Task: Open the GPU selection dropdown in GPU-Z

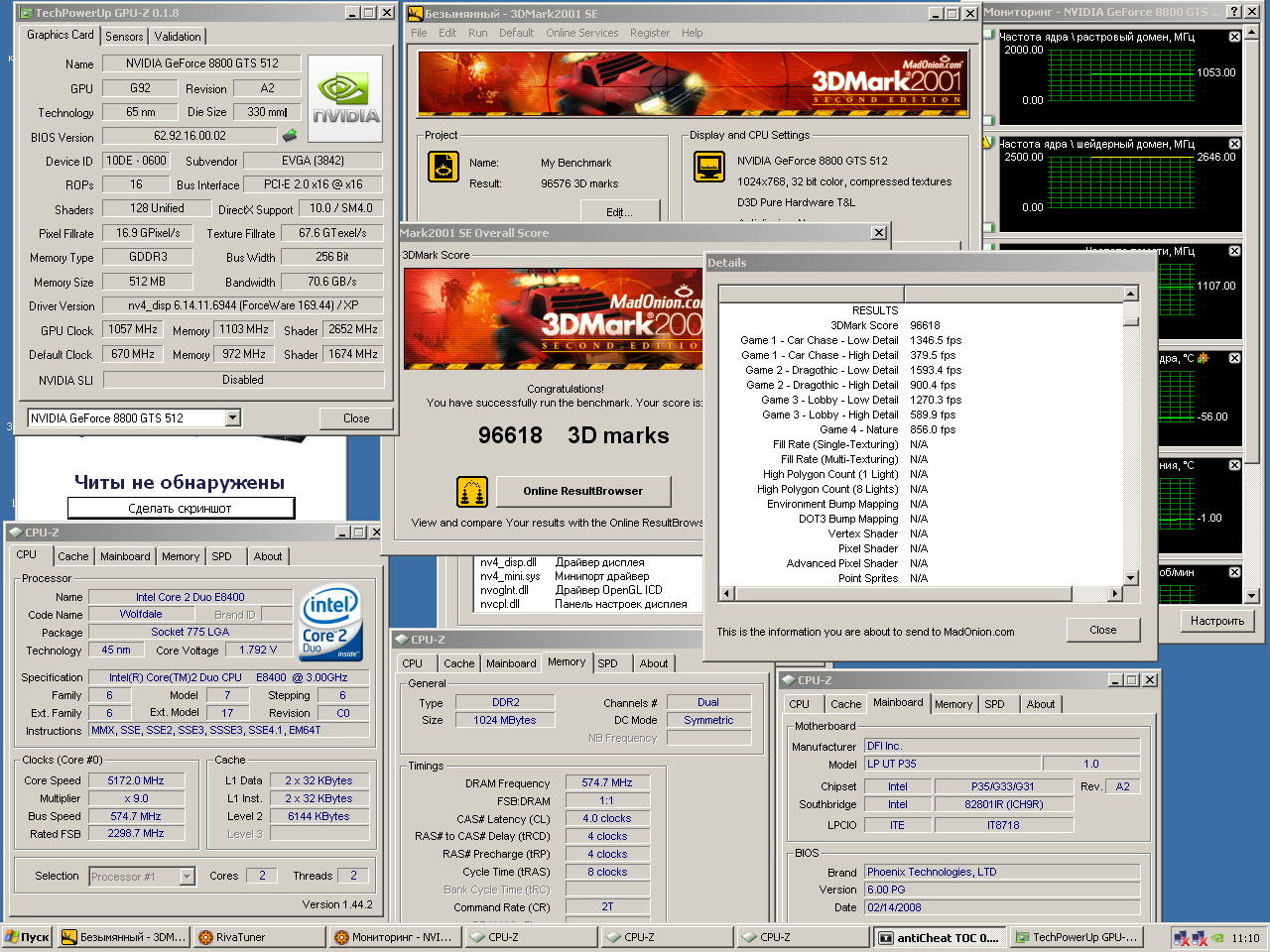Action: [x=232, y=417]
